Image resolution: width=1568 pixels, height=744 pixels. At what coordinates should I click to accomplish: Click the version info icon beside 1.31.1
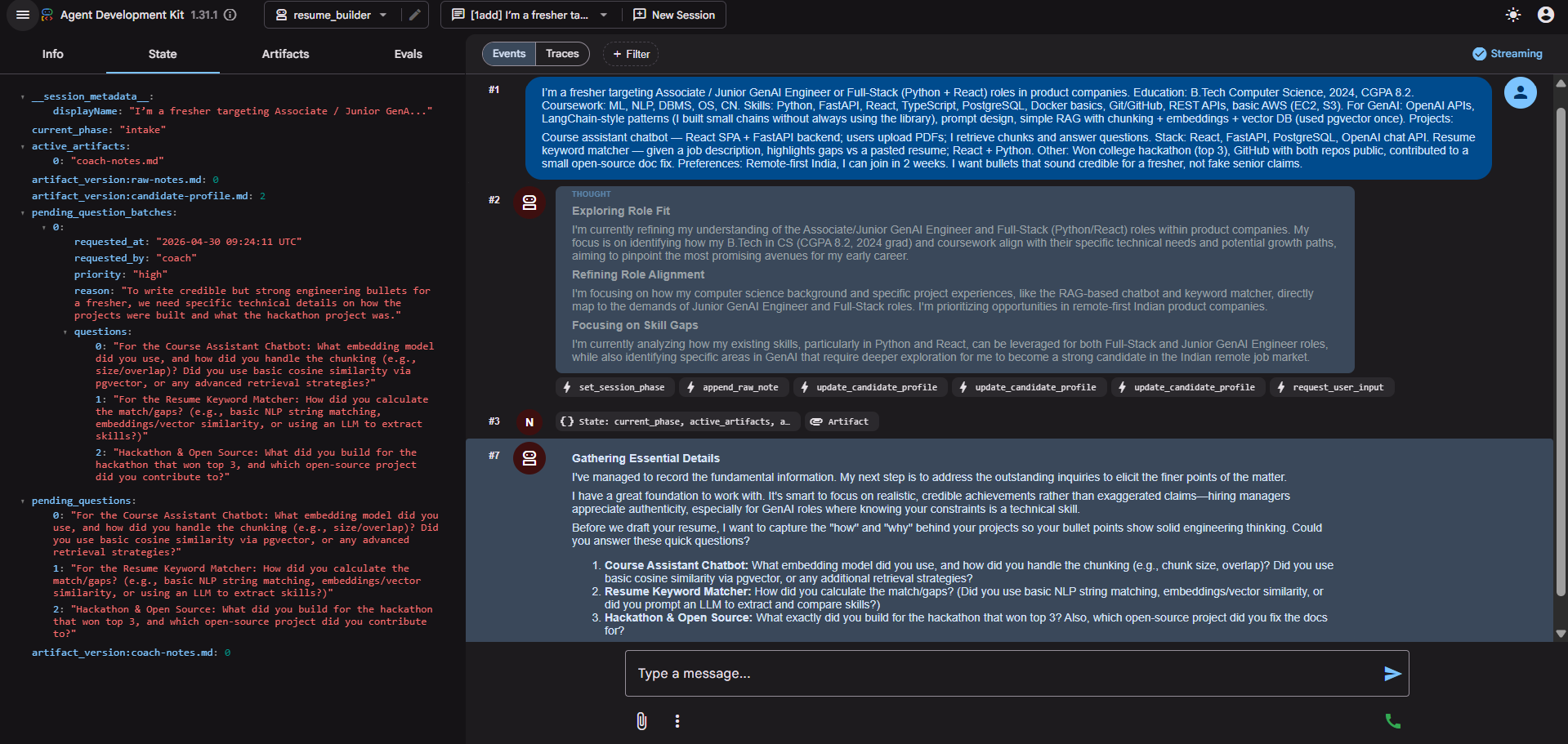(x=230, y=15)
